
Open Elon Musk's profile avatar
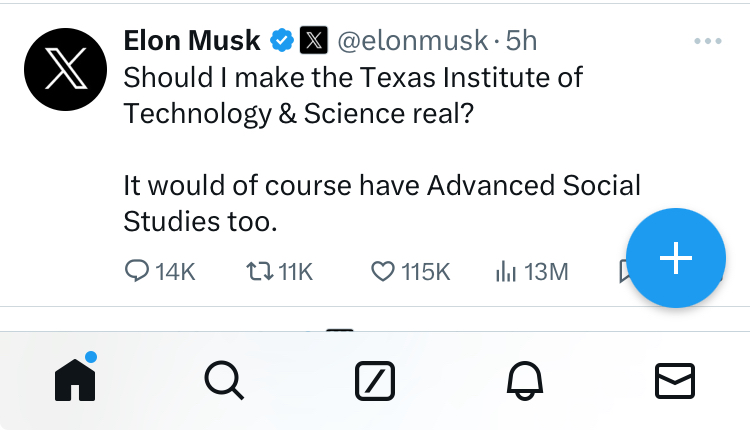[x=64, y=69]
